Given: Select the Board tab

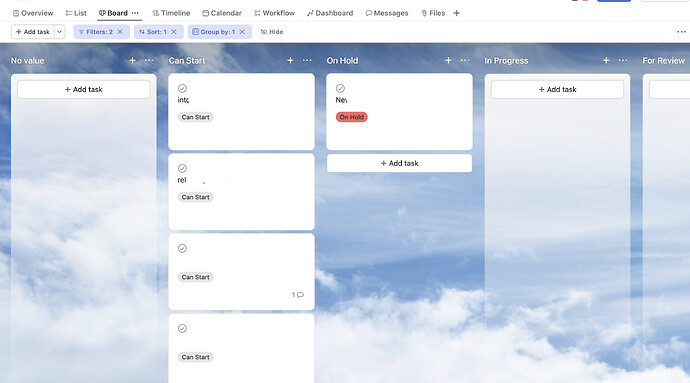Looking at the screenshot, I should tap(113, 13).
